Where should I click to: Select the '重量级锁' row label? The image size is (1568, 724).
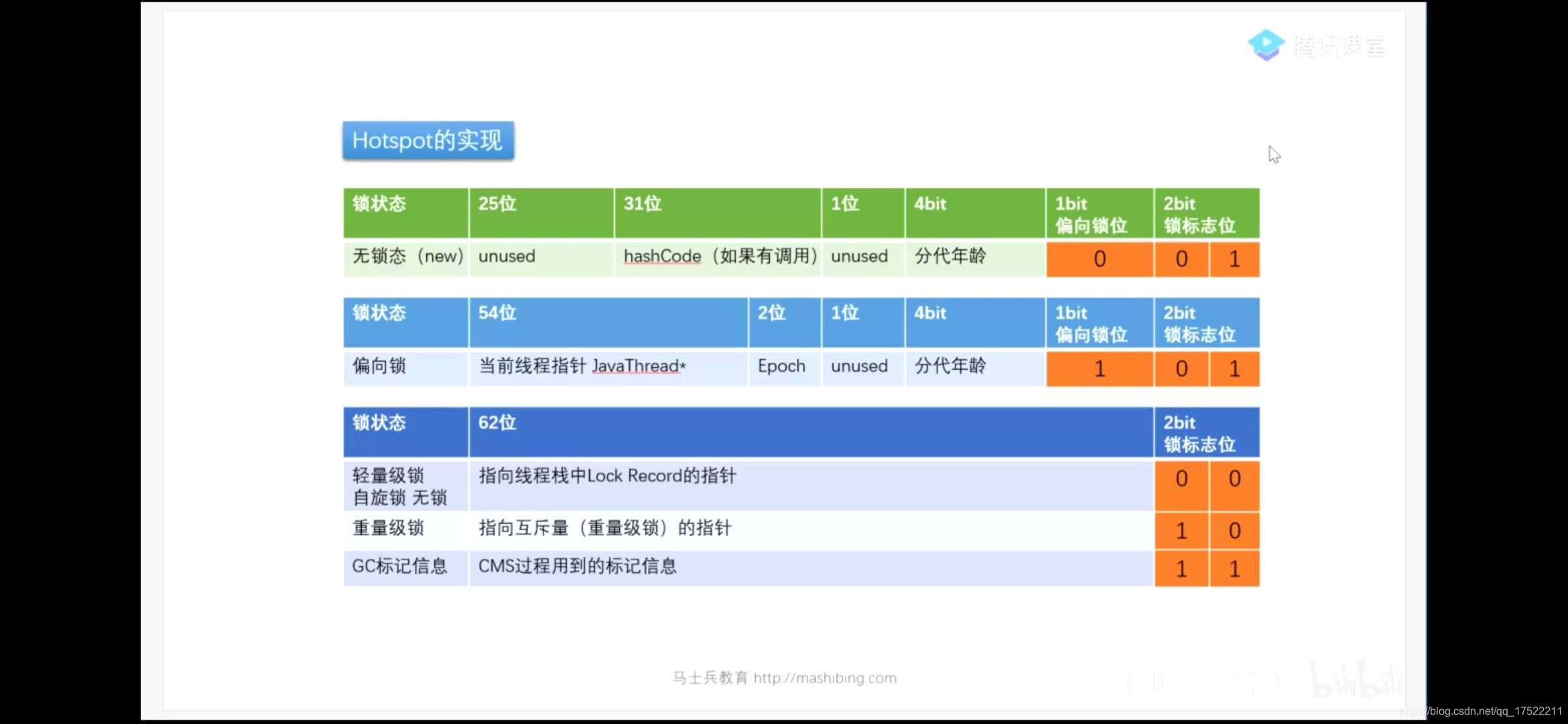(406, 530)
